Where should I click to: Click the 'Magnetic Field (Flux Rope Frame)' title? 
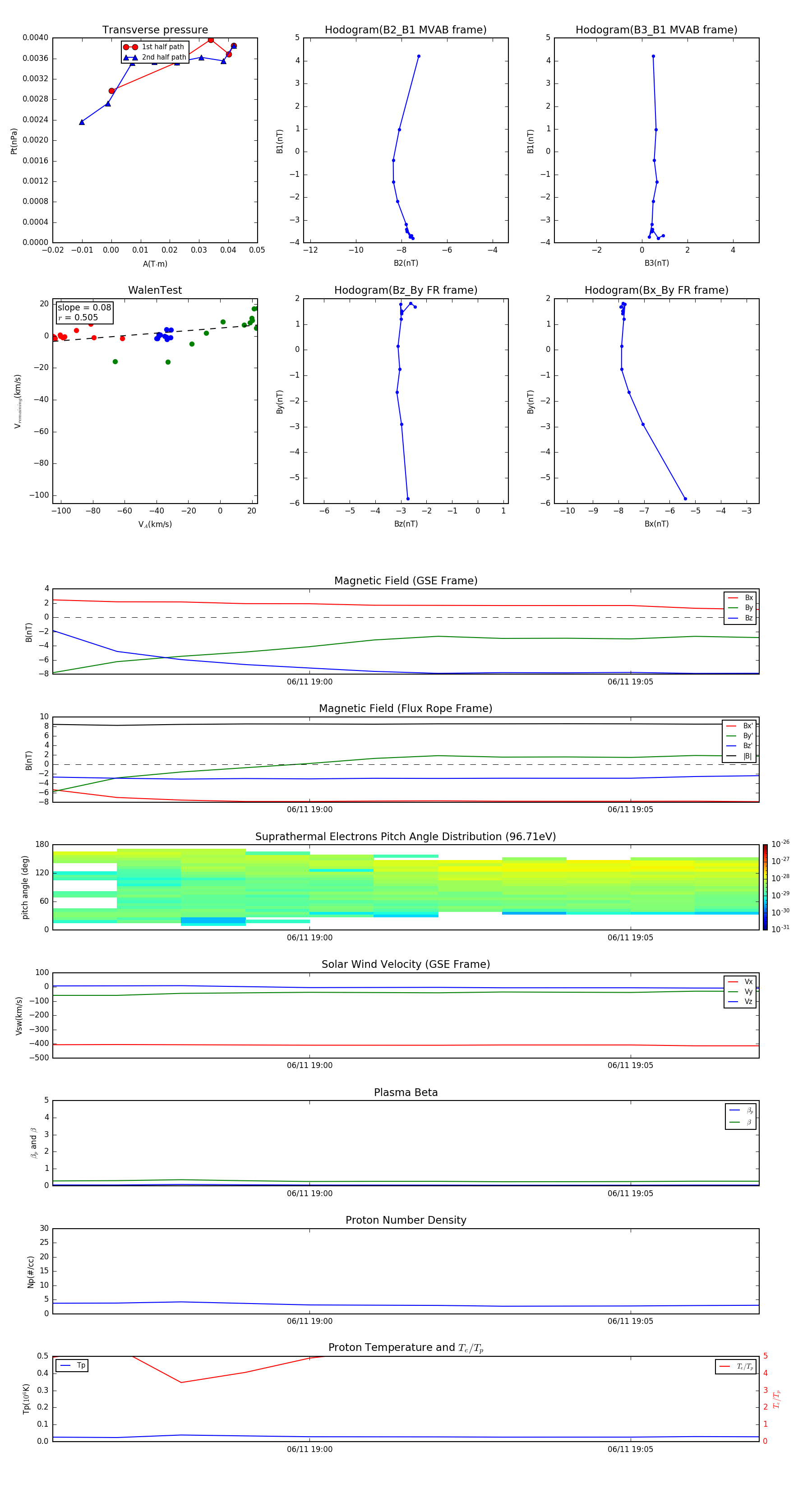point(406,709)
